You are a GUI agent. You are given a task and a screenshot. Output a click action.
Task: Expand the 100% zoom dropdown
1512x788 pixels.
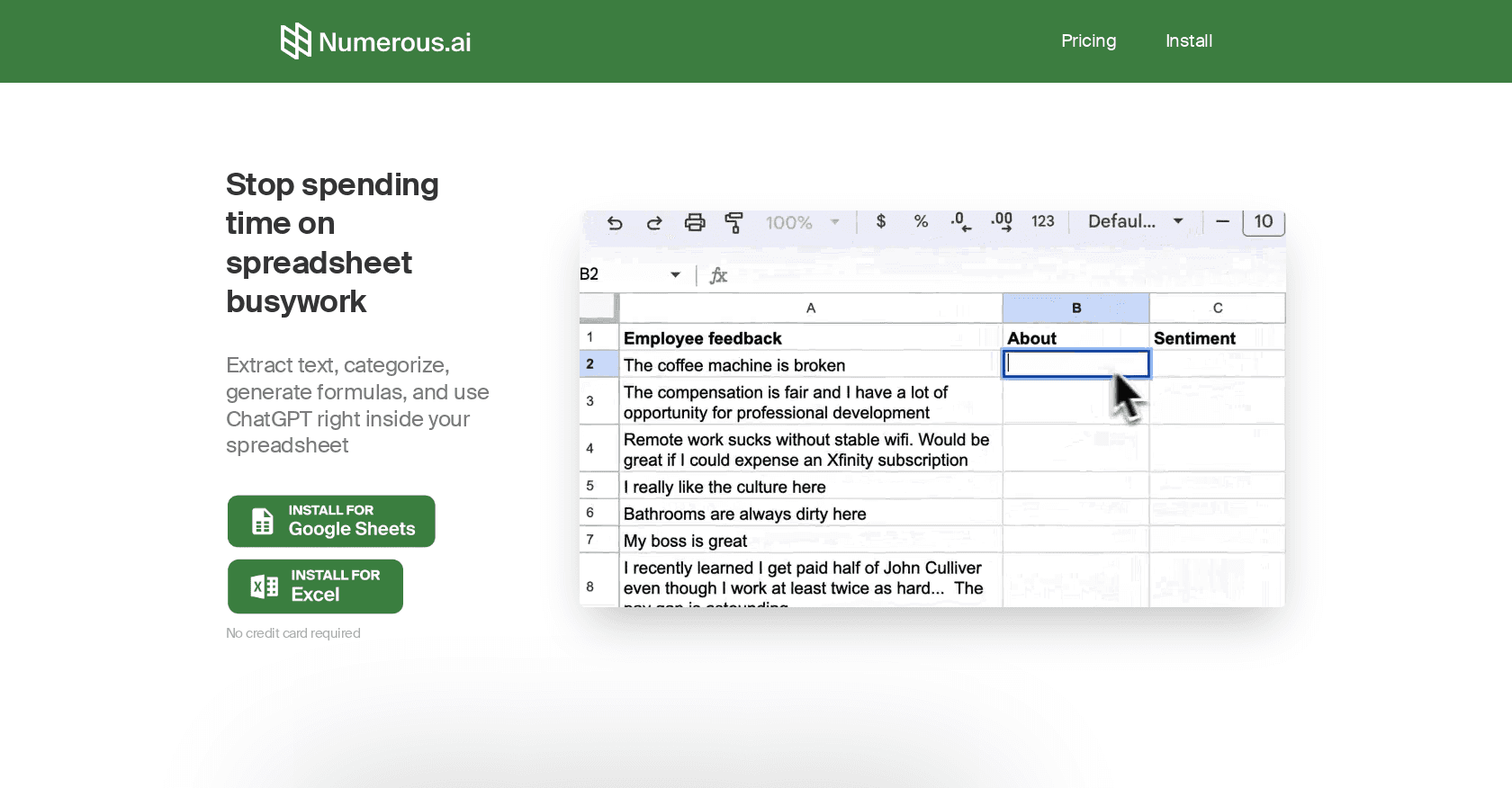[802, 222]
